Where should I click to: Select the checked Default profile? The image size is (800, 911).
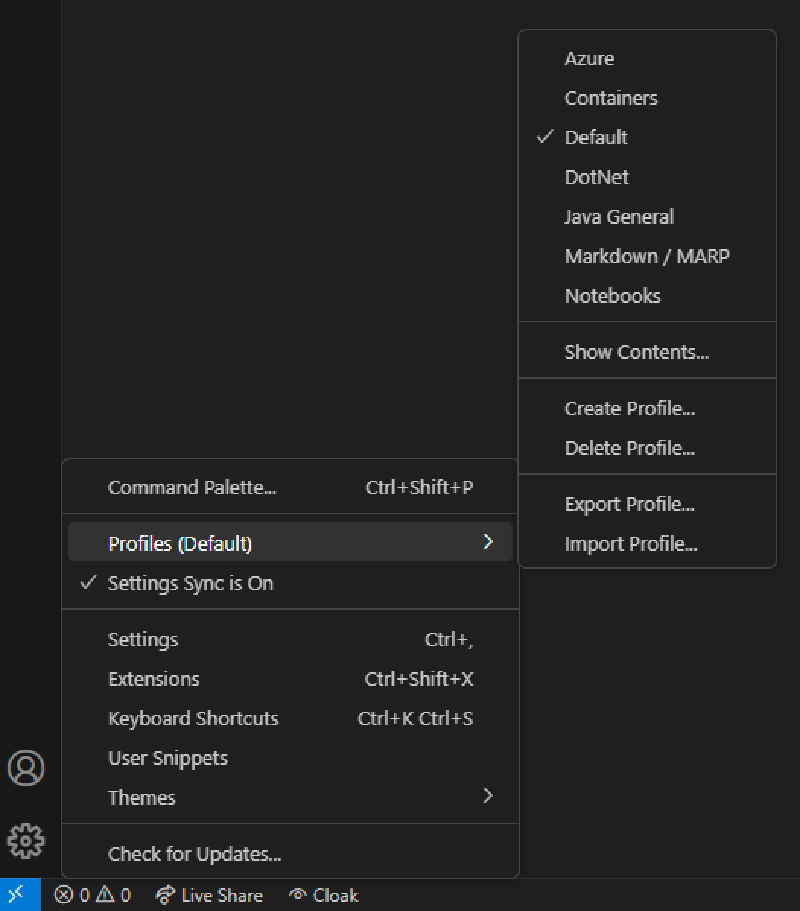point(596,138)
